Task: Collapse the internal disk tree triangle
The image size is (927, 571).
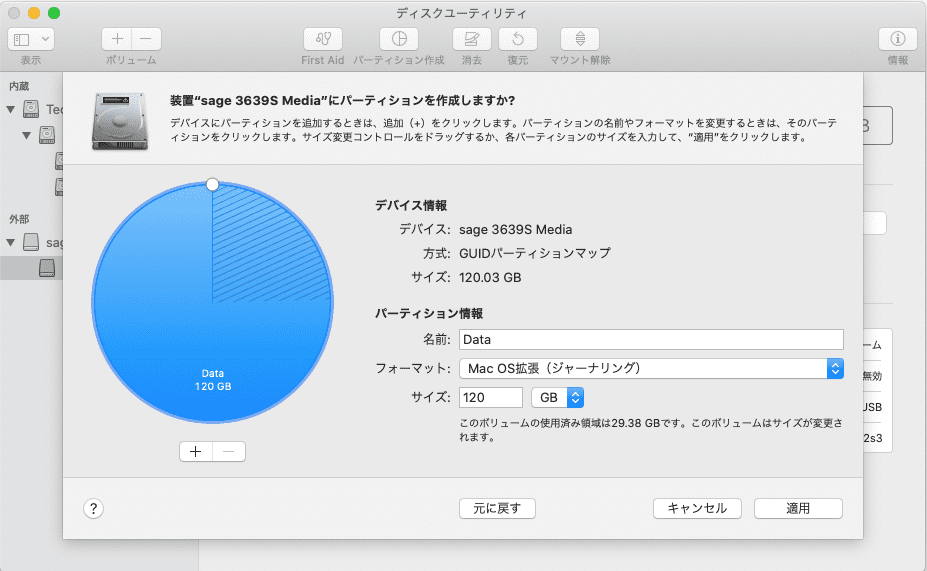Action: (x=11, y=109)
